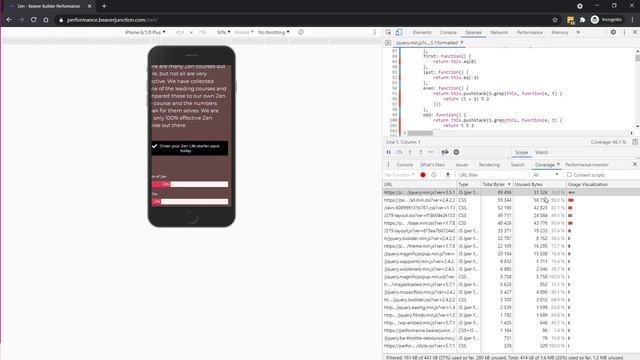Close the Zen - Beaver Builder Performance tab
The width and height of the screenshot is (640, 360).
click(90, 6)
